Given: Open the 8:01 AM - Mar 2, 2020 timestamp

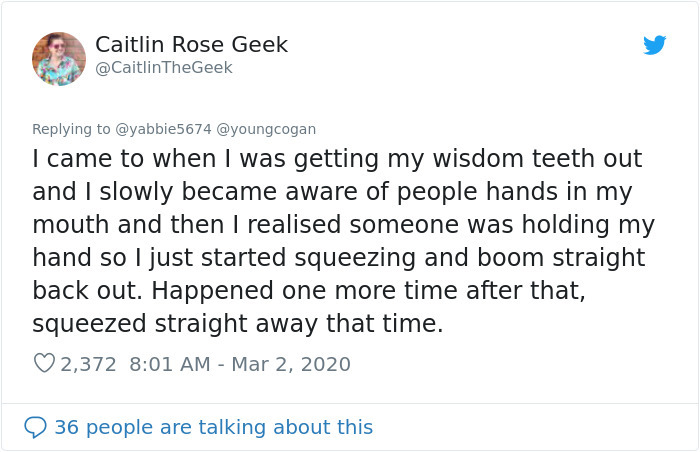Looking at the screenshot, I should [x=239, y=364].
